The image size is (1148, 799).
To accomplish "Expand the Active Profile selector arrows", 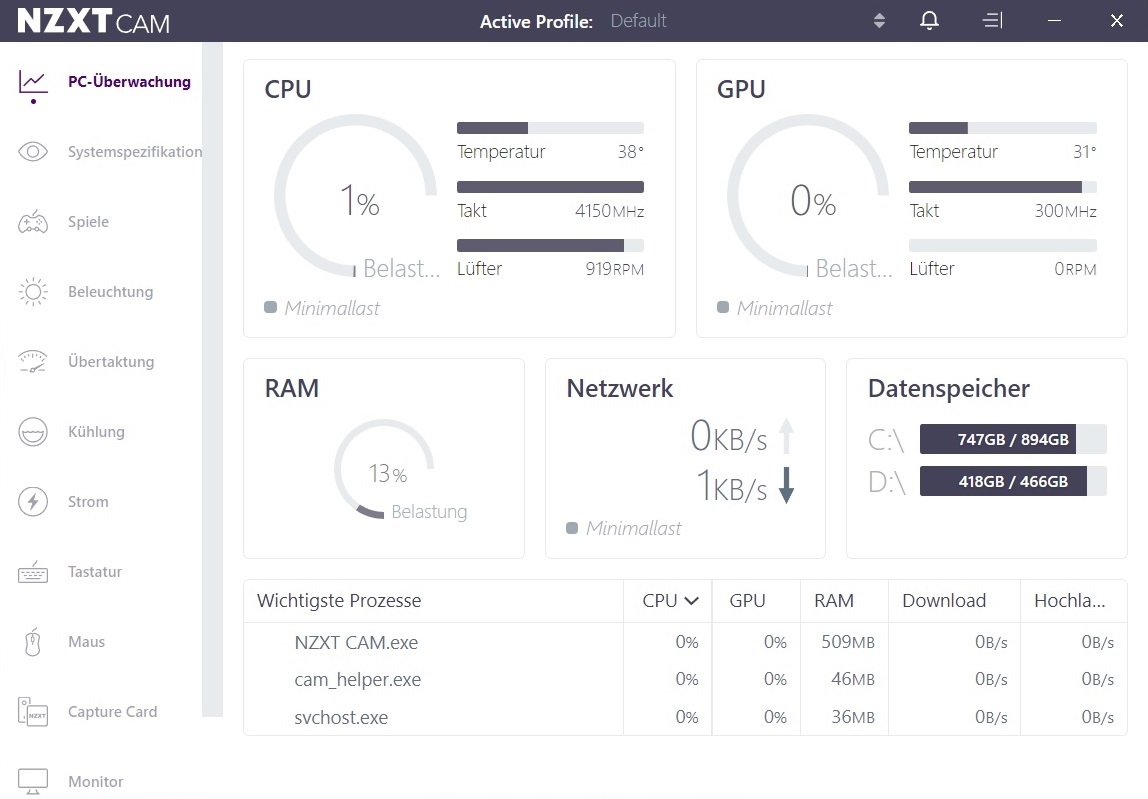I will (x=879, y=21).
